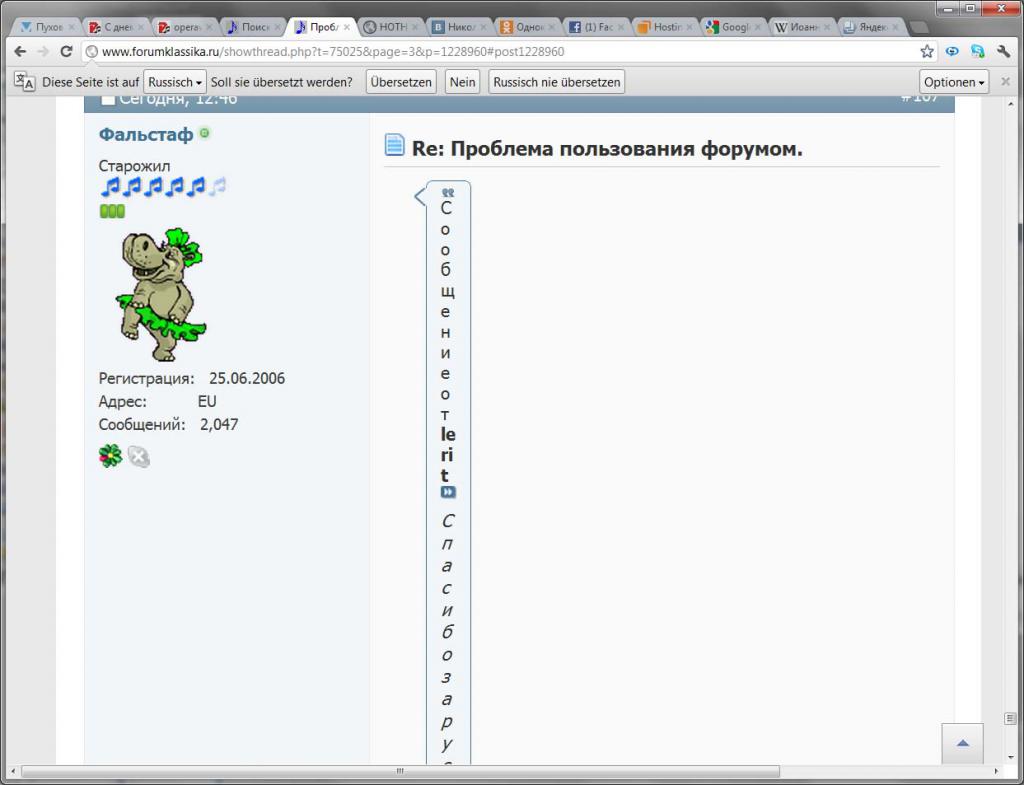
Task: Go back using the browser back arrow
Action: click(20, 51)
